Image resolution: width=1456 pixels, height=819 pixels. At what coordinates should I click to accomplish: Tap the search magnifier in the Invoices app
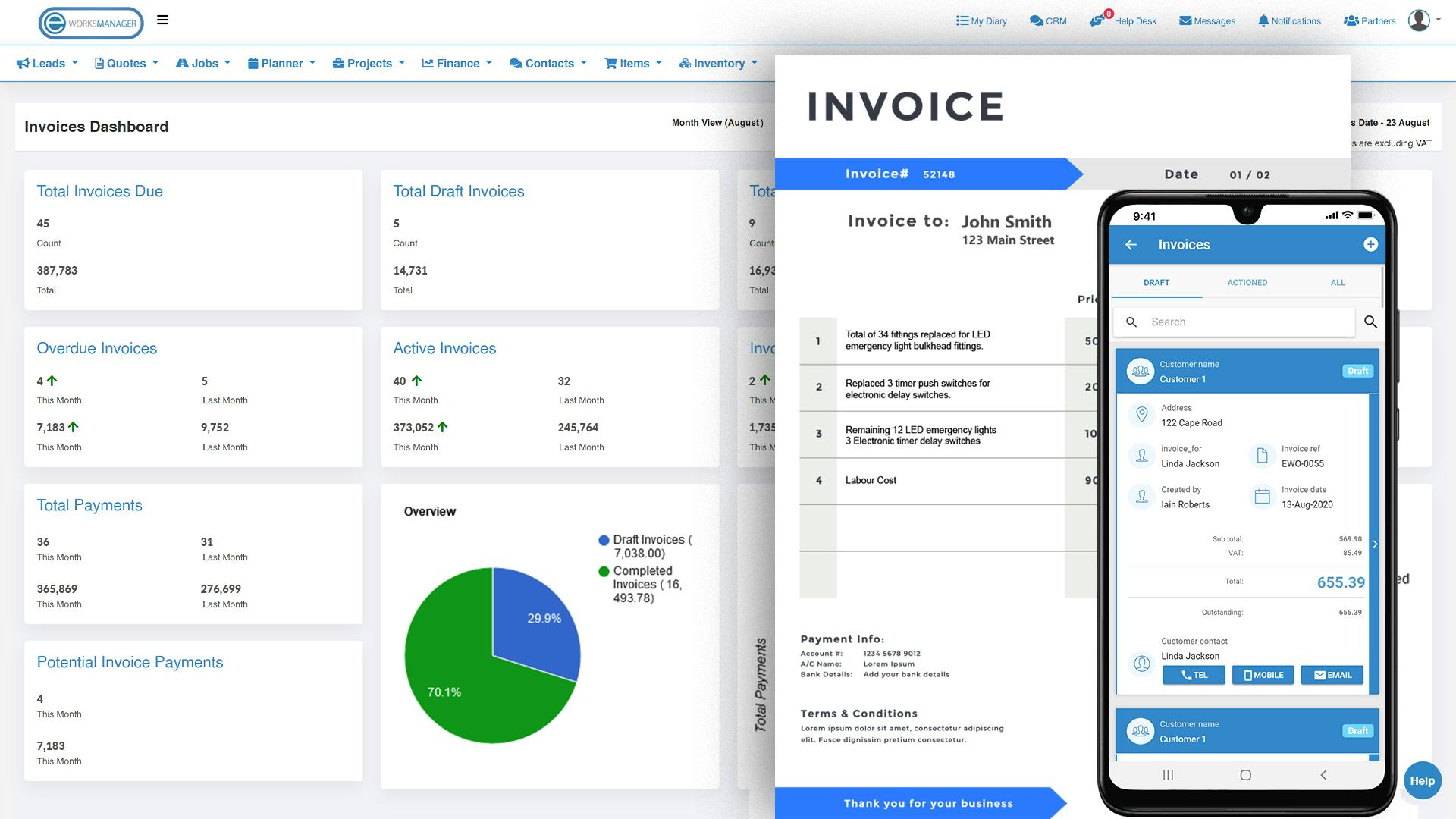(1371, 322)
